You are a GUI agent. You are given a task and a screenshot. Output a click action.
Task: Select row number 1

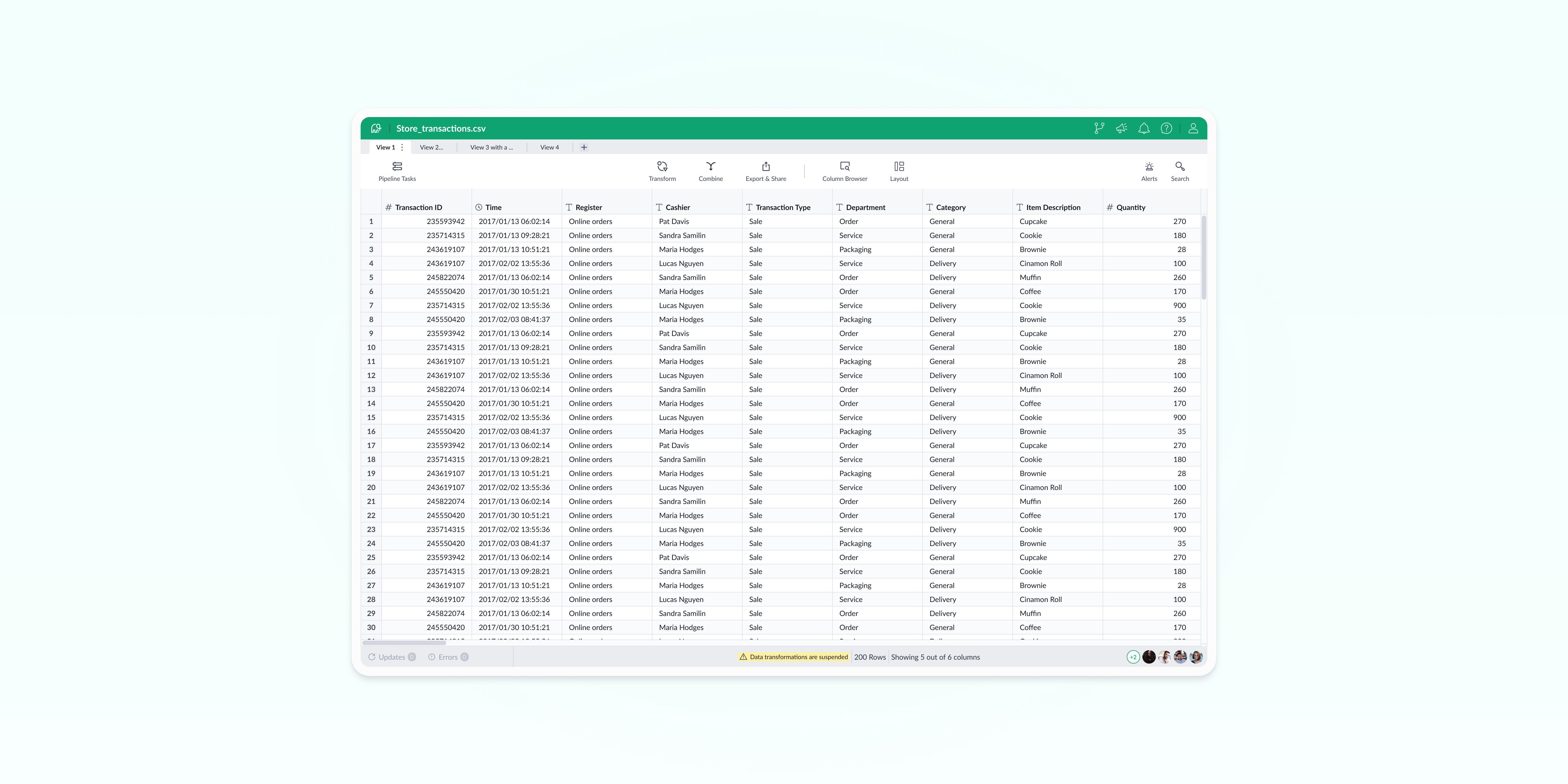pos(371,221)
